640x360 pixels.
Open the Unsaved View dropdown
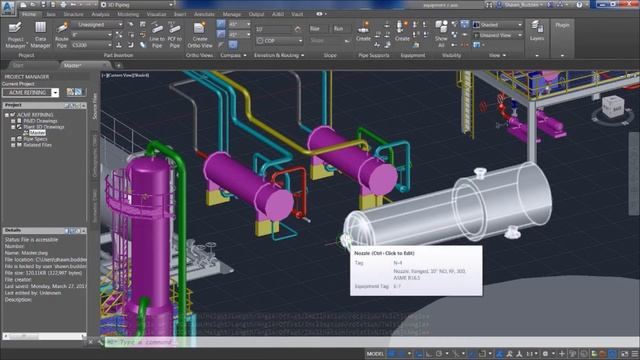498,36
